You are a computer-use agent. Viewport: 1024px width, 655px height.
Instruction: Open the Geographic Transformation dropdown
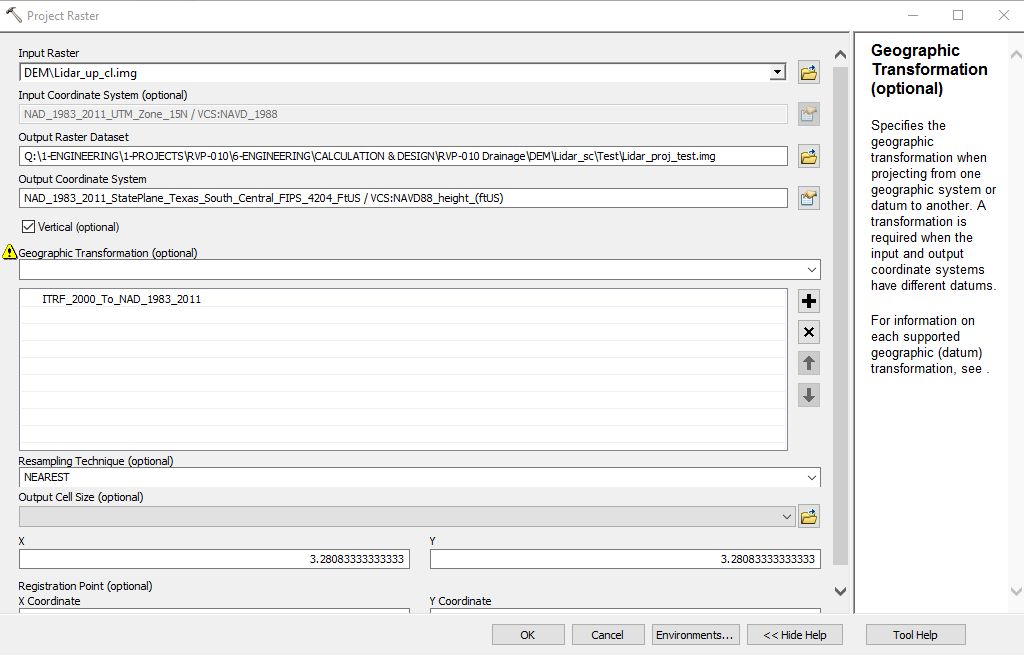(812, 270)
